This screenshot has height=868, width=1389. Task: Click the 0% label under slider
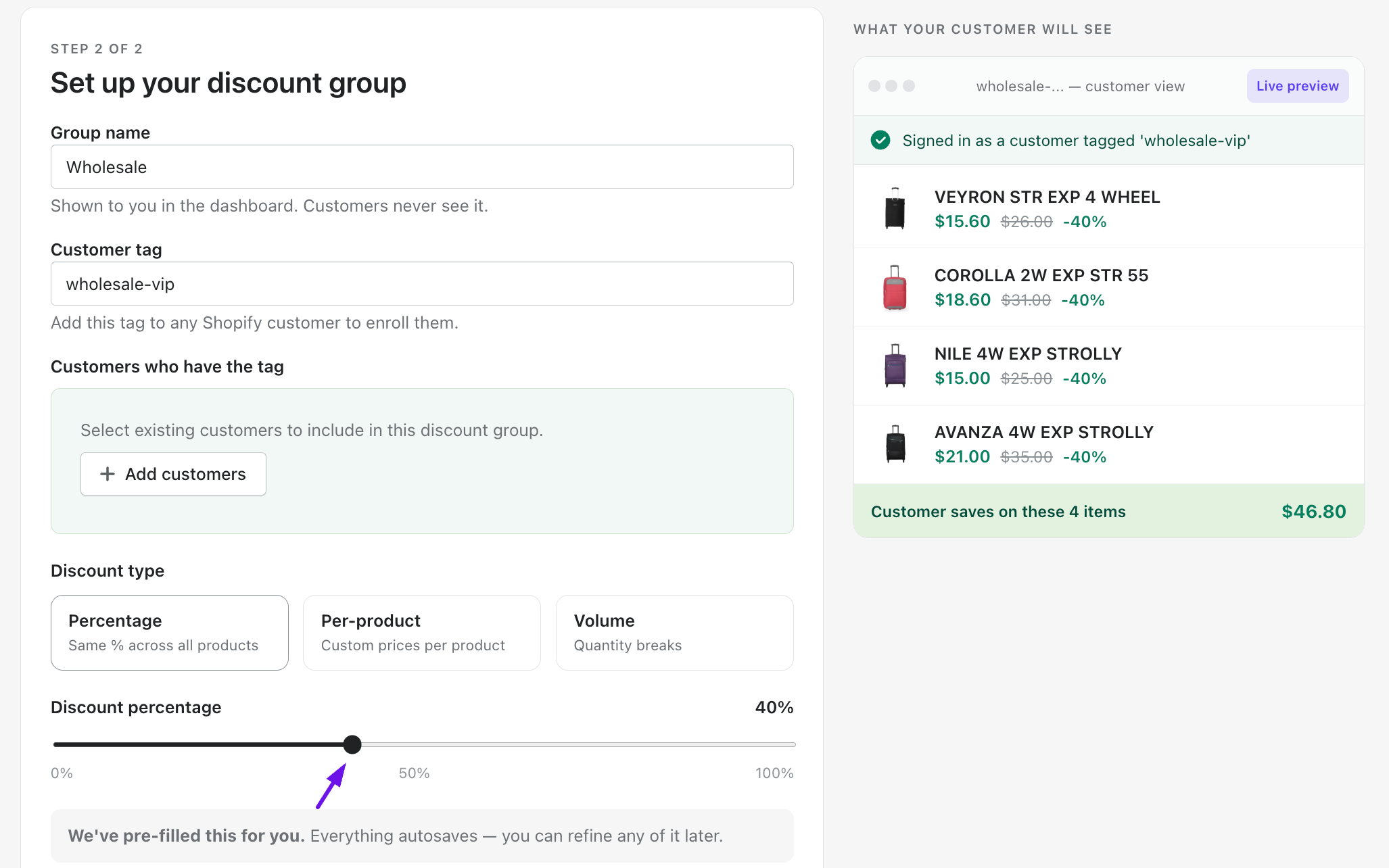click(62, 773)
